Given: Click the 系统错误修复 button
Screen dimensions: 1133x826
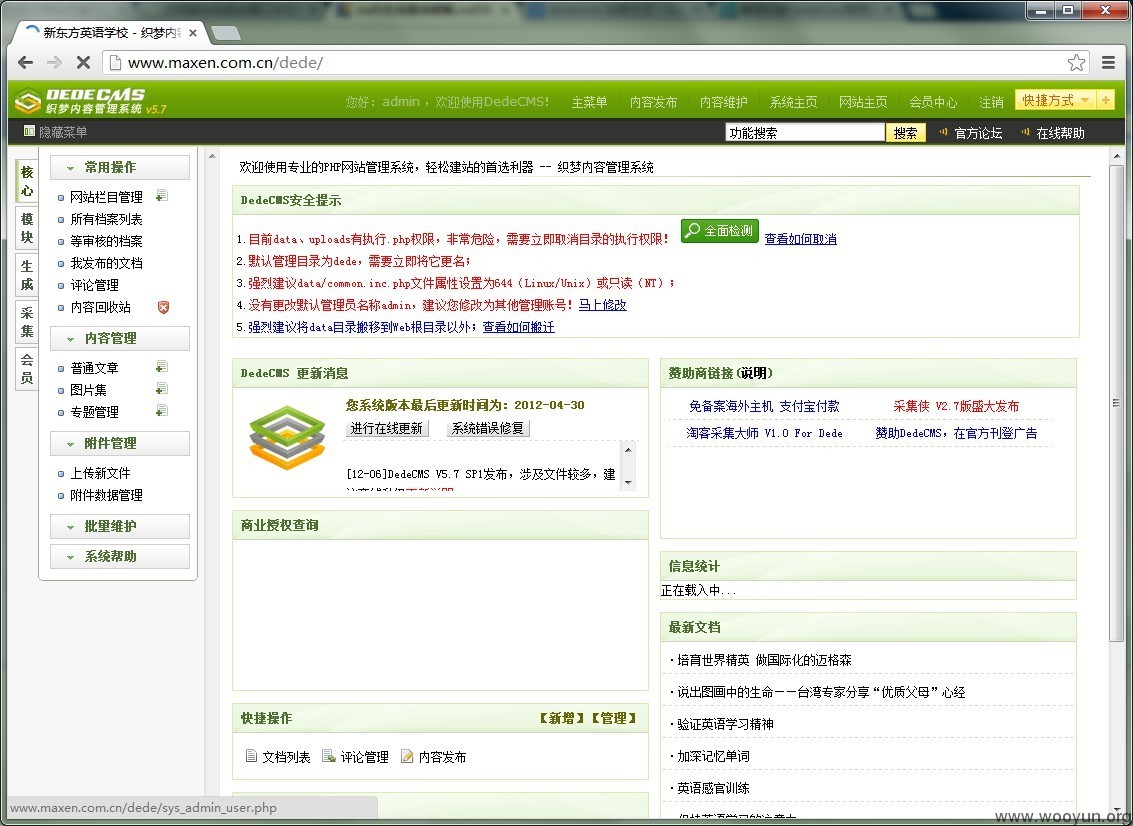Looking at the screenshot, I should pyautogui.click(x=488, y=428).
